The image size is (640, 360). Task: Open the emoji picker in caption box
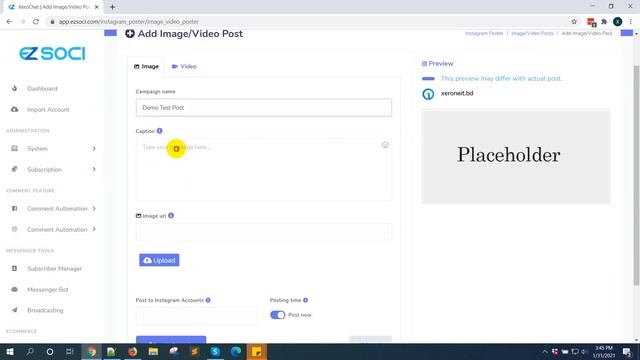[x=385, y=145]
